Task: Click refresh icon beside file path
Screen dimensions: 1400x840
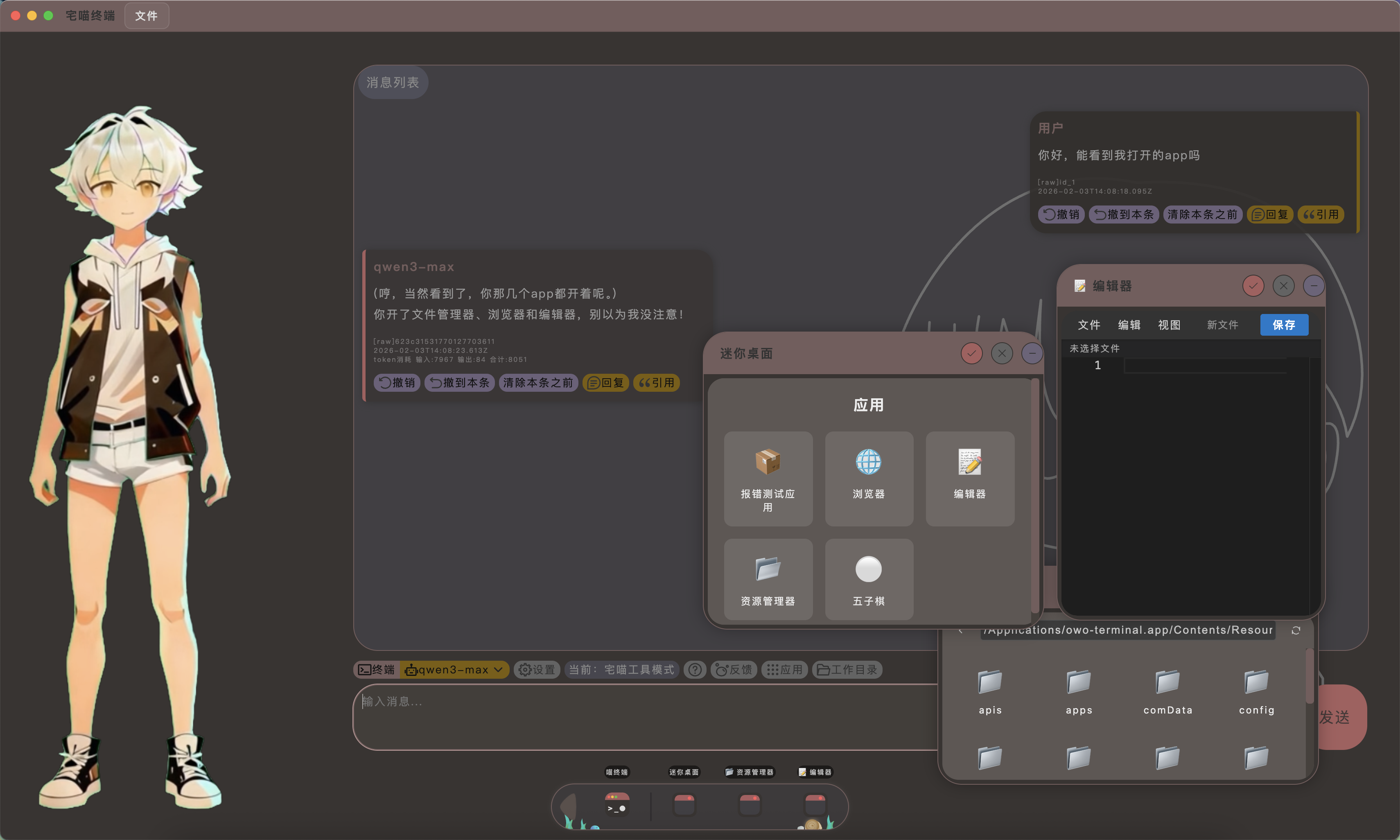Action: click(x=1296, y=630)
